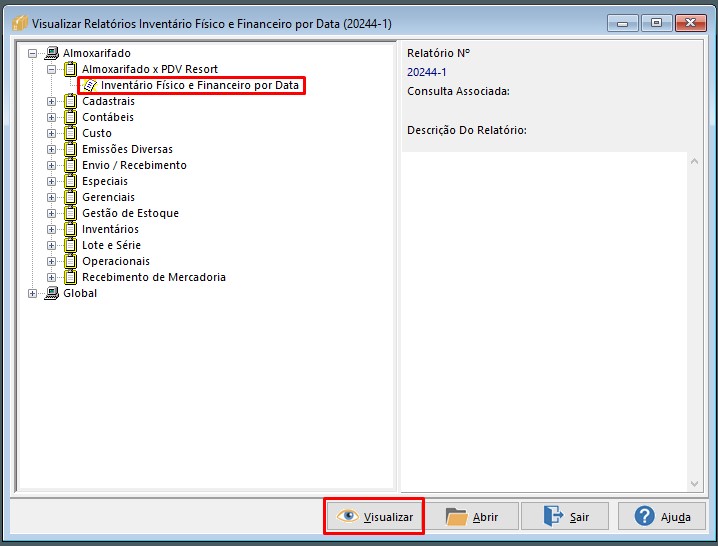Click clipboard icon beside Operacionais

pos(70,262)
